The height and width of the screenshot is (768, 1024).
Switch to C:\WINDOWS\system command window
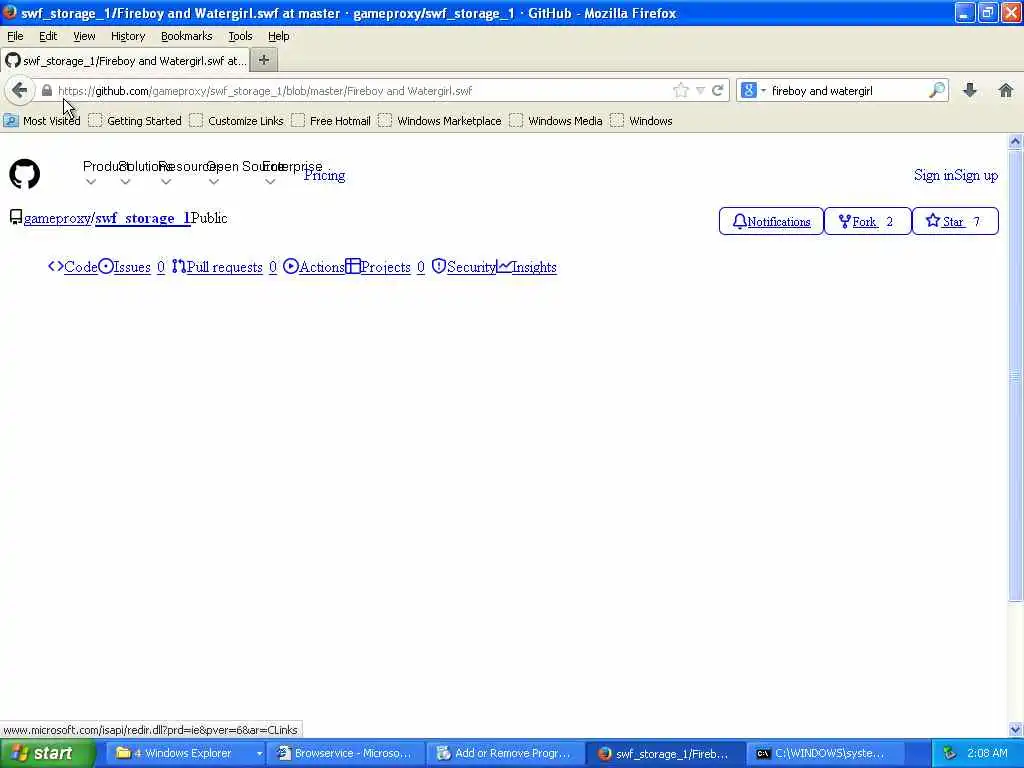[x=824, y=754]
